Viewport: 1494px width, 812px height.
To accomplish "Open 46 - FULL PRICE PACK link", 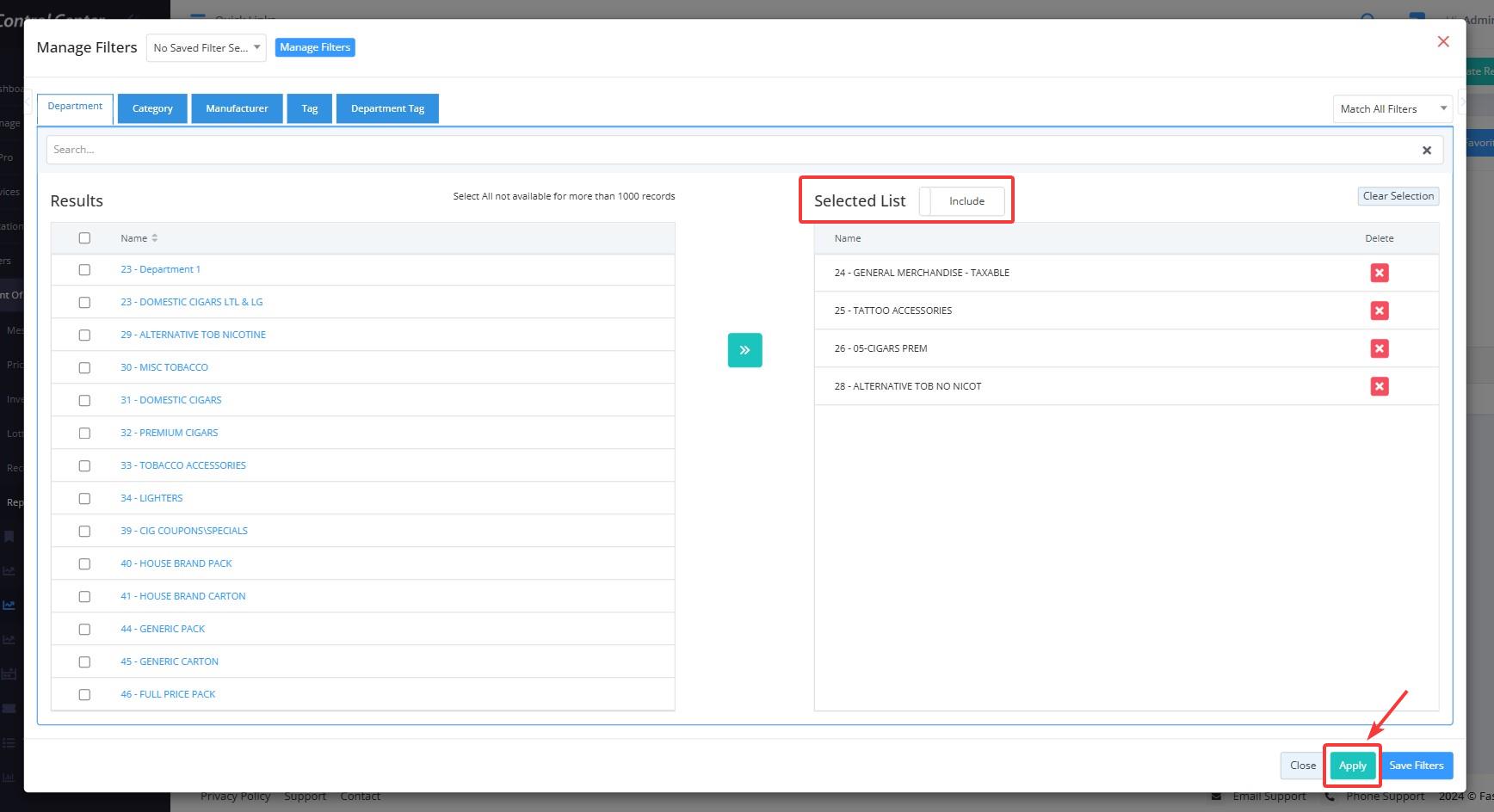I will point(168,694).
